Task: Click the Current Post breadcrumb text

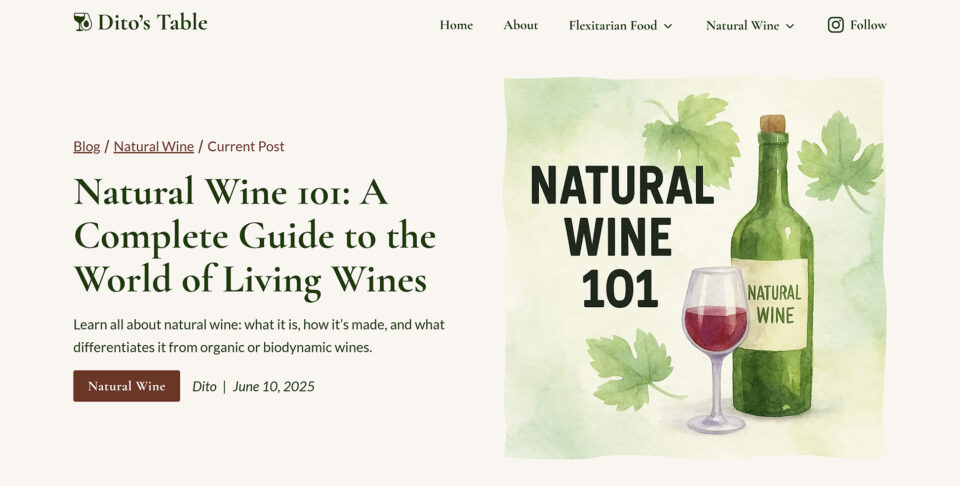Action: pyautogui.click(x=246, y=146)
